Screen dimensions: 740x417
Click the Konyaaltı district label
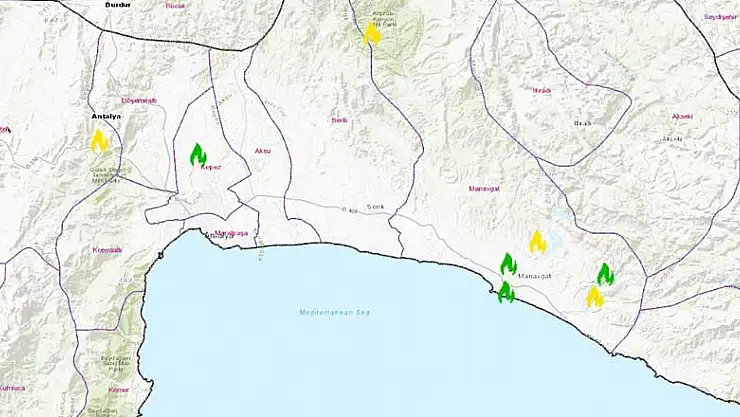click(x=107, y=250)
